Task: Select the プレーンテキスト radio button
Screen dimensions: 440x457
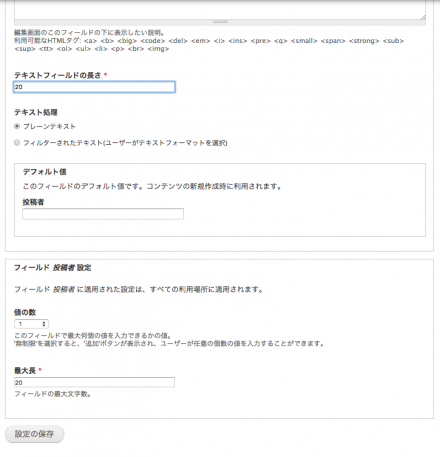Action: pos(17,126)
